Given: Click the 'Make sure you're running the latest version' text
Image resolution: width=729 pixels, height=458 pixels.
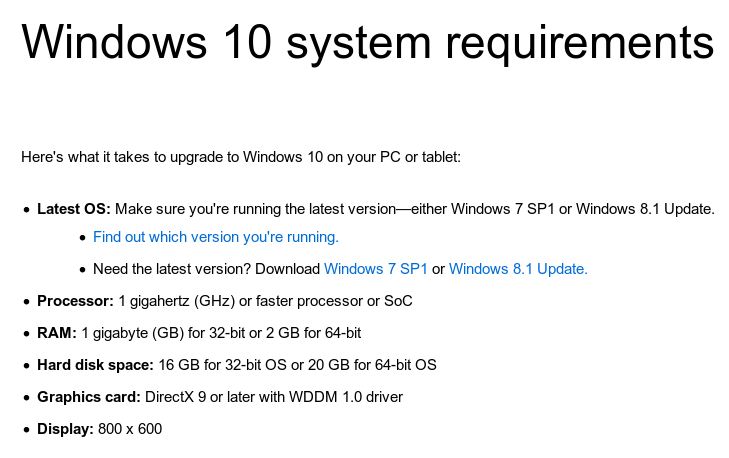Looking at the screenshot, I should (256, 209).
